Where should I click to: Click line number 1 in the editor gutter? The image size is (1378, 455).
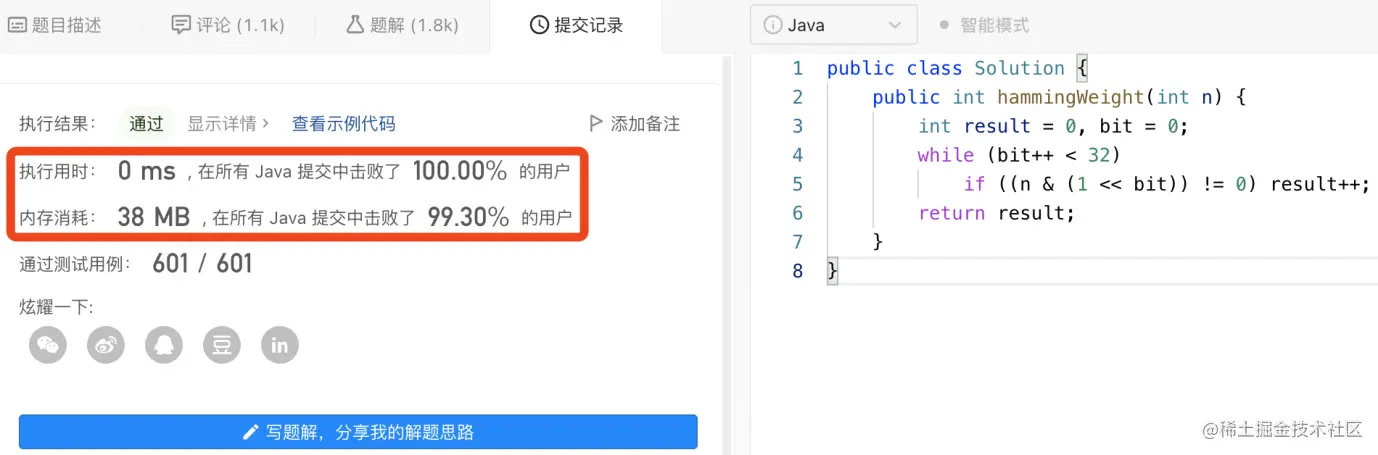(x=797, y=68)
